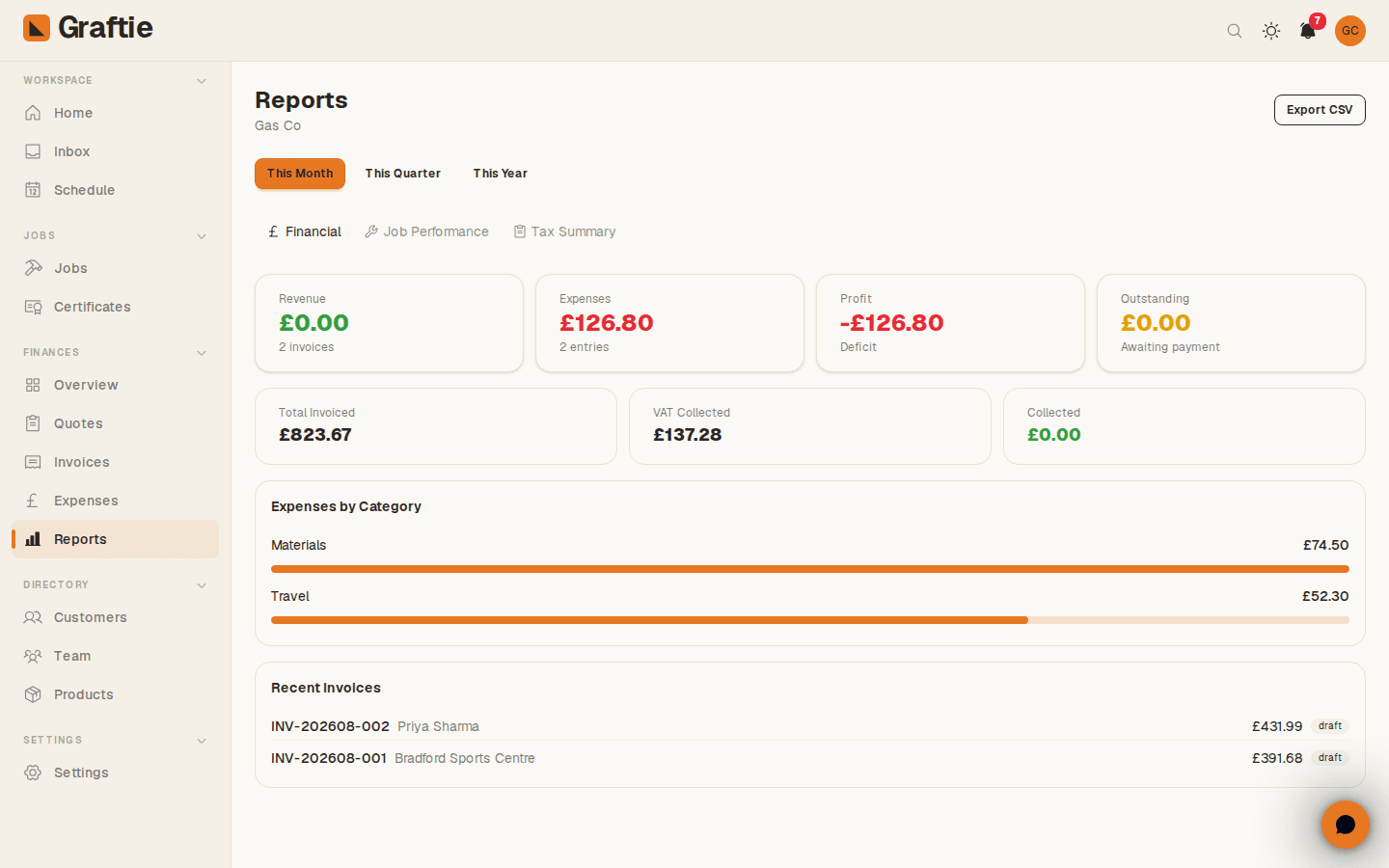Switch to the Financial tab

(x=304, y=231)
